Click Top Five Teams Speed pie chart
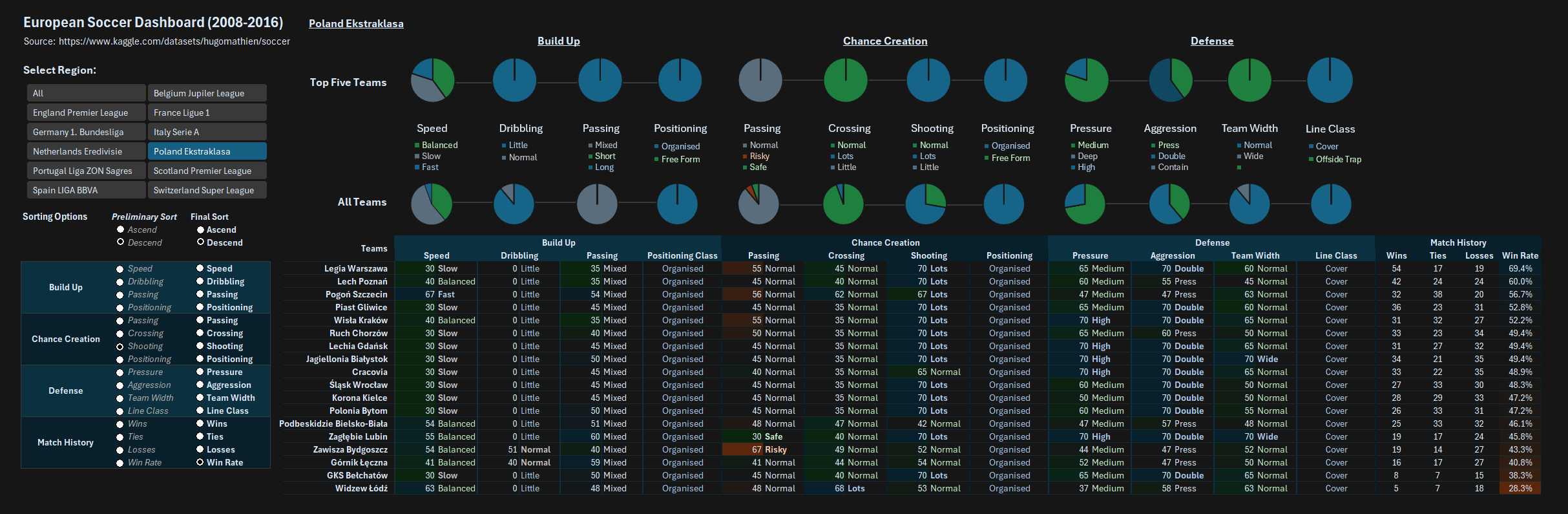1568x514 pixels. pyautogui.click(x=432, y=80)
